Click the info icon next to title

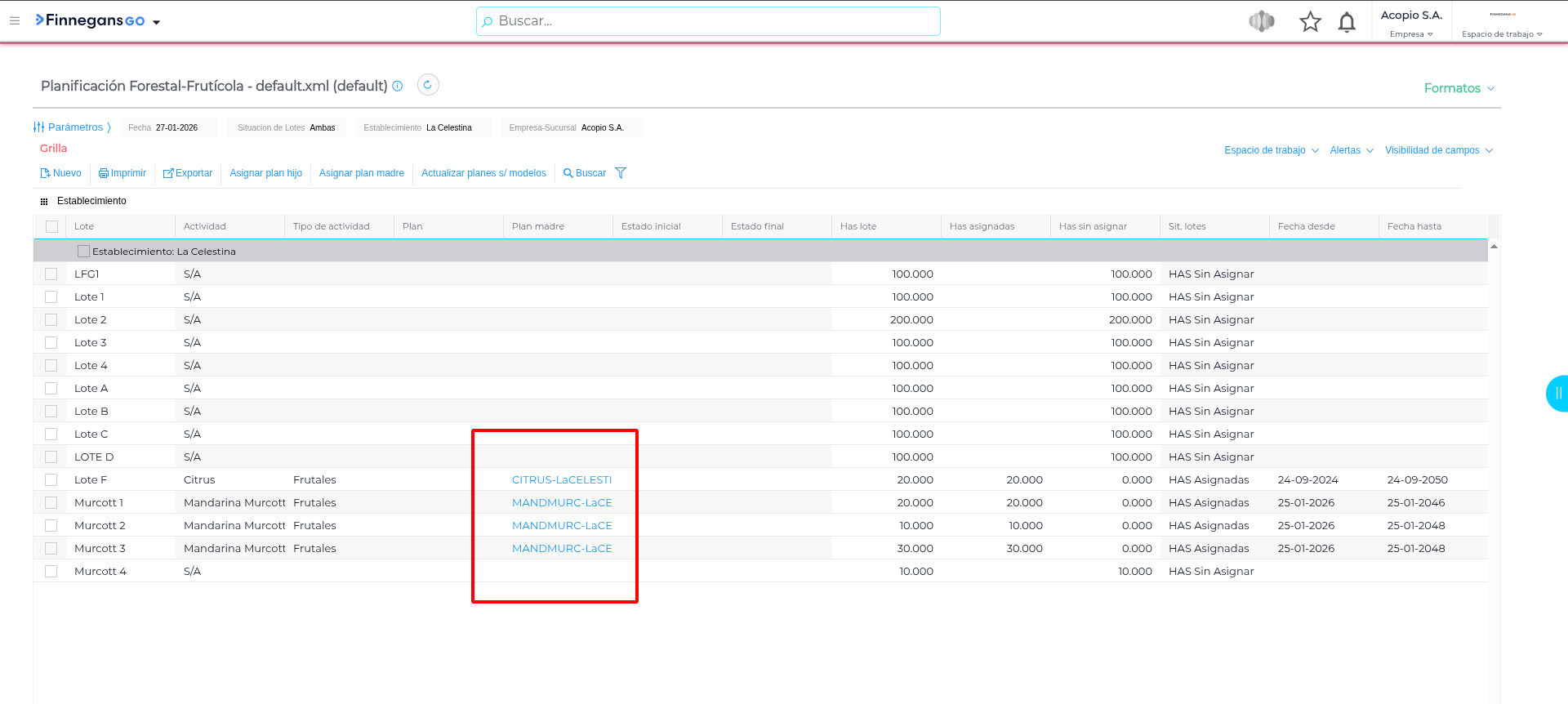coord(398,86)
